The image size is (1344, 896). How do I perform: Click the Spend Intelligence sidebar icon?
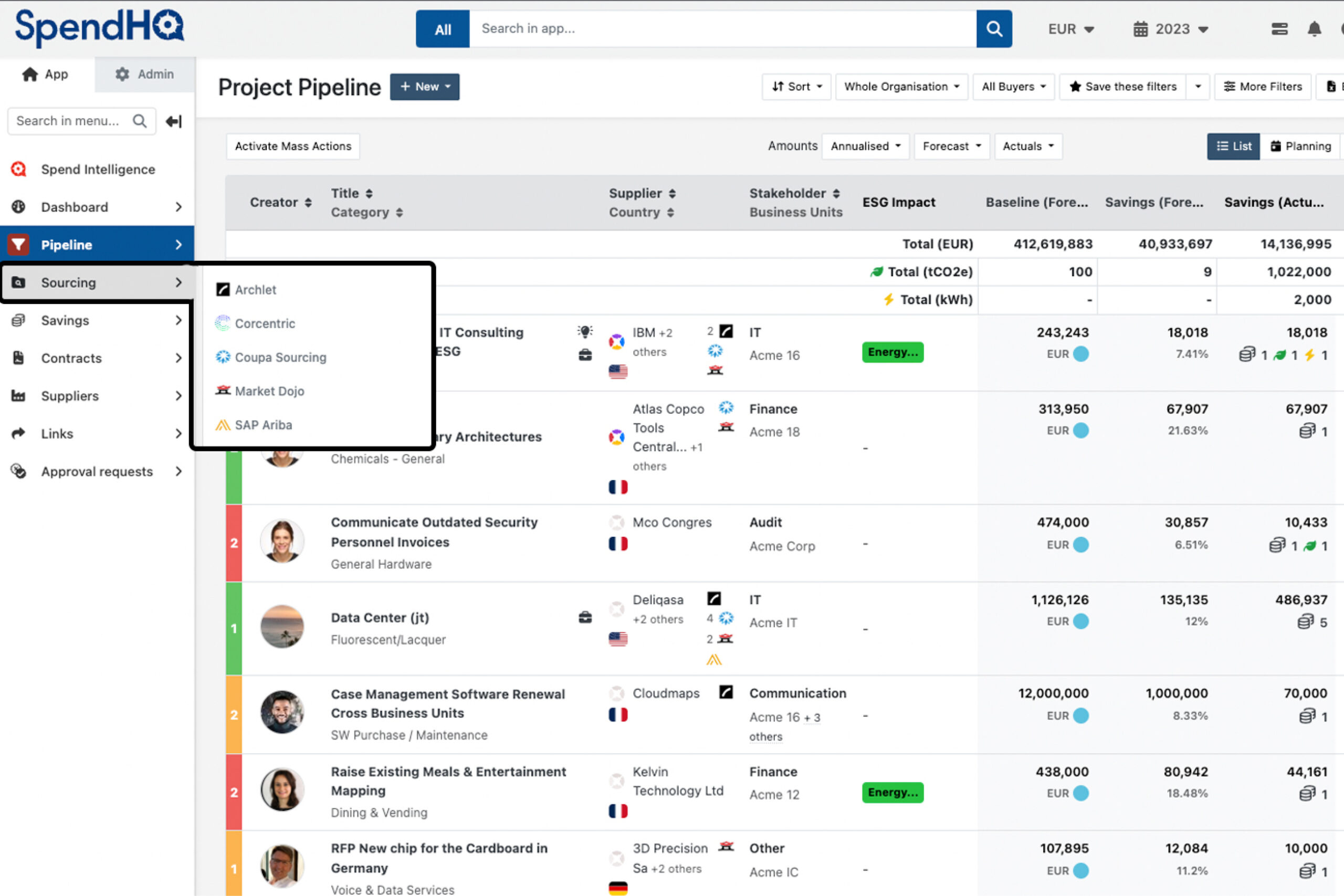coord(19,169)
